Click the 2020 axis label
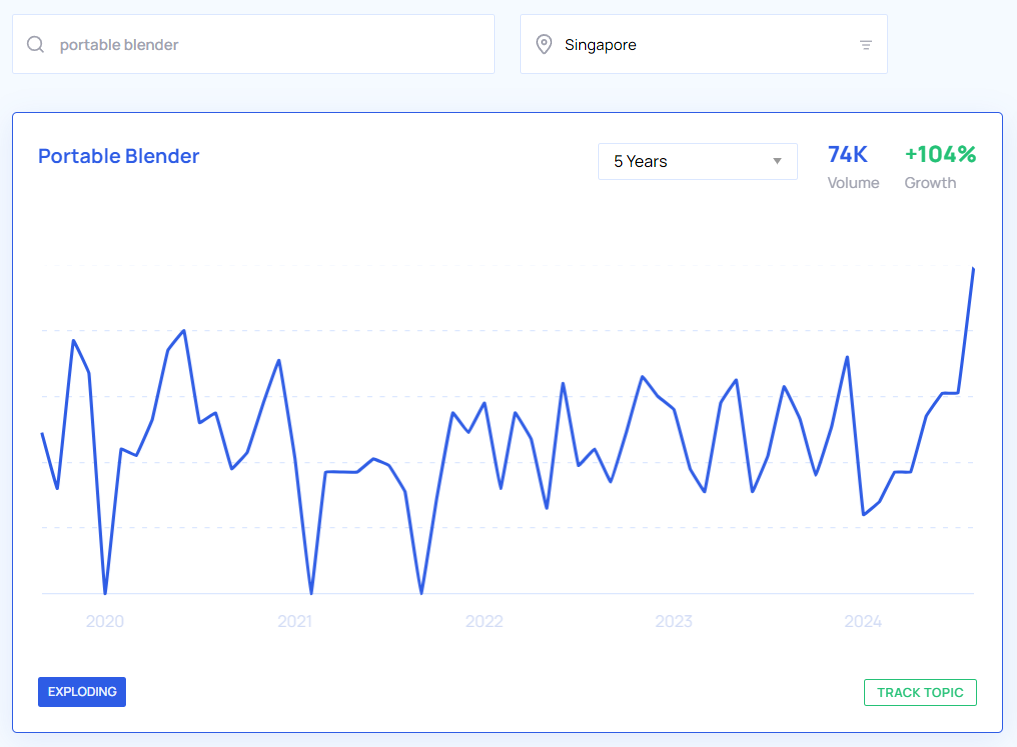The width and height of the screenshot is (1017, 747). pyautogui.click(x=105, y=621)
